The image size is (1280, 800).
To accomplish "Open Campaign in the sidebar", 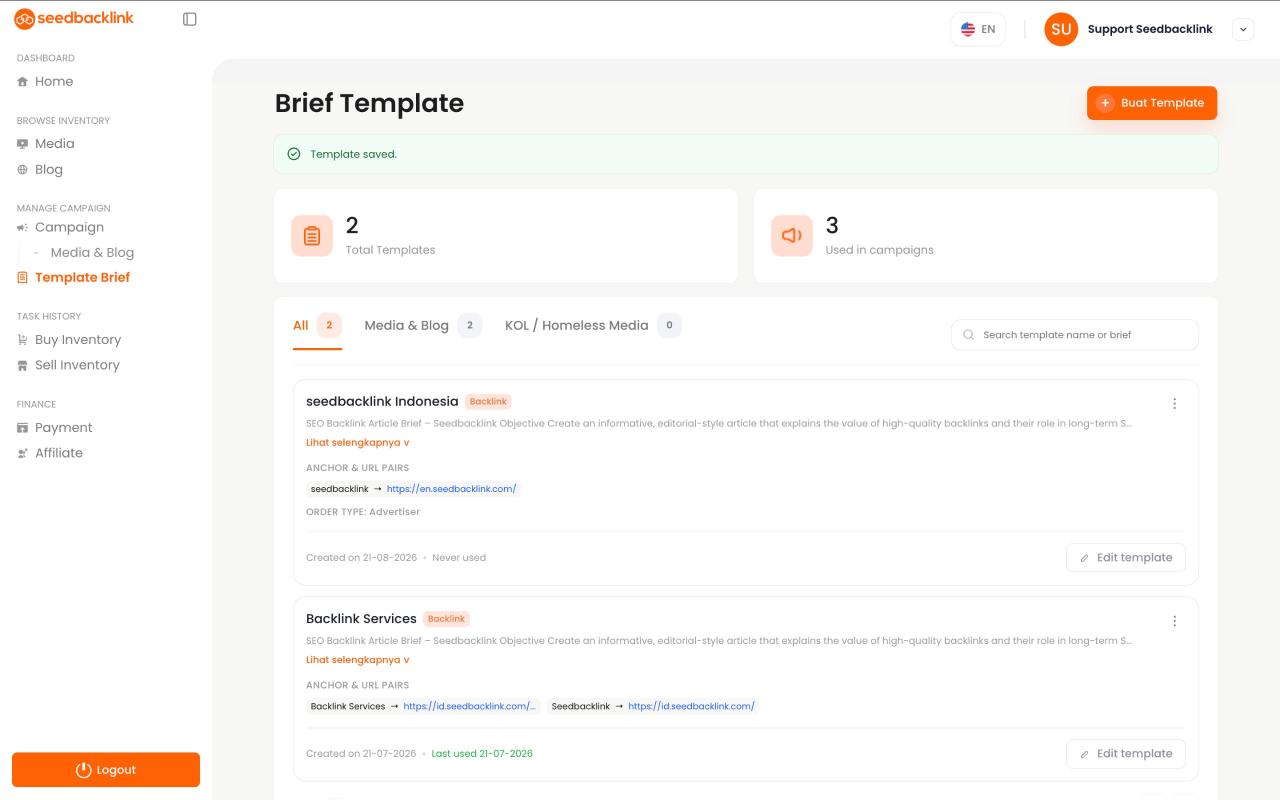I will click(69, 228).
